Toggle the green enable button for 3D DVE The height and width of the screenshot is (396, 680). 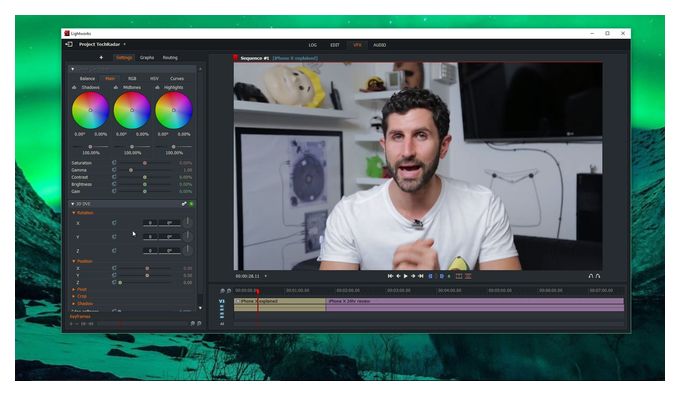pyautogui.click(x=191, y=204)
